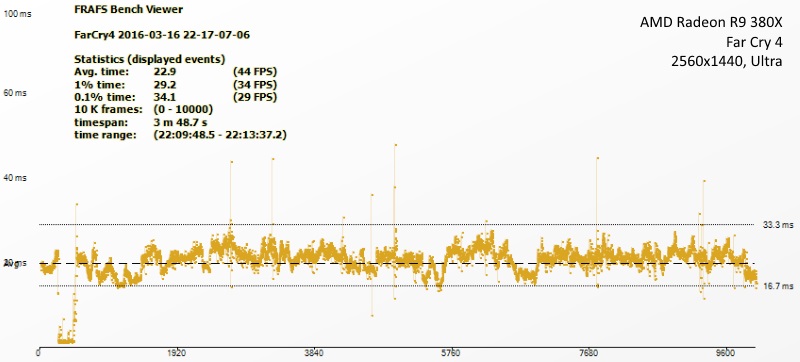This screenshot has width=800, height=362.
Task: Click the Avg. time value 22.9
Action: tap(165, 71)
